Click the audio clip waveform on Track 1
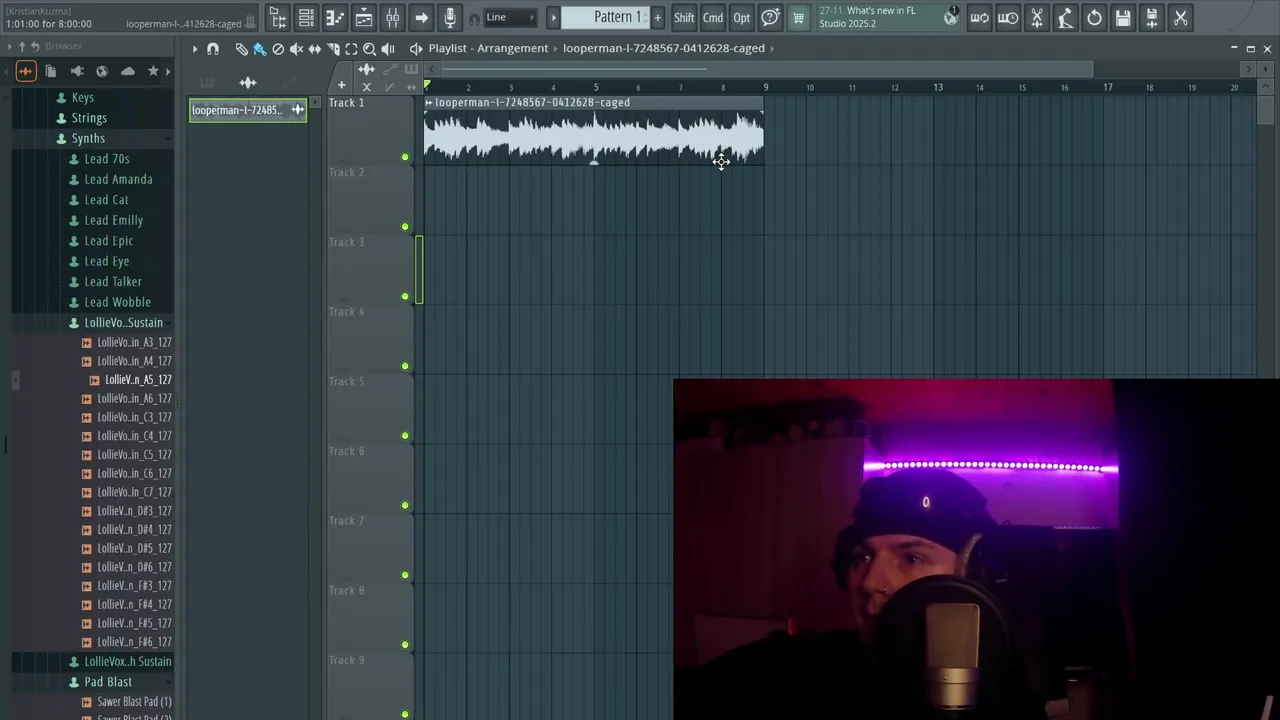This screenshot has width=1280, height=720. point(594,137)
